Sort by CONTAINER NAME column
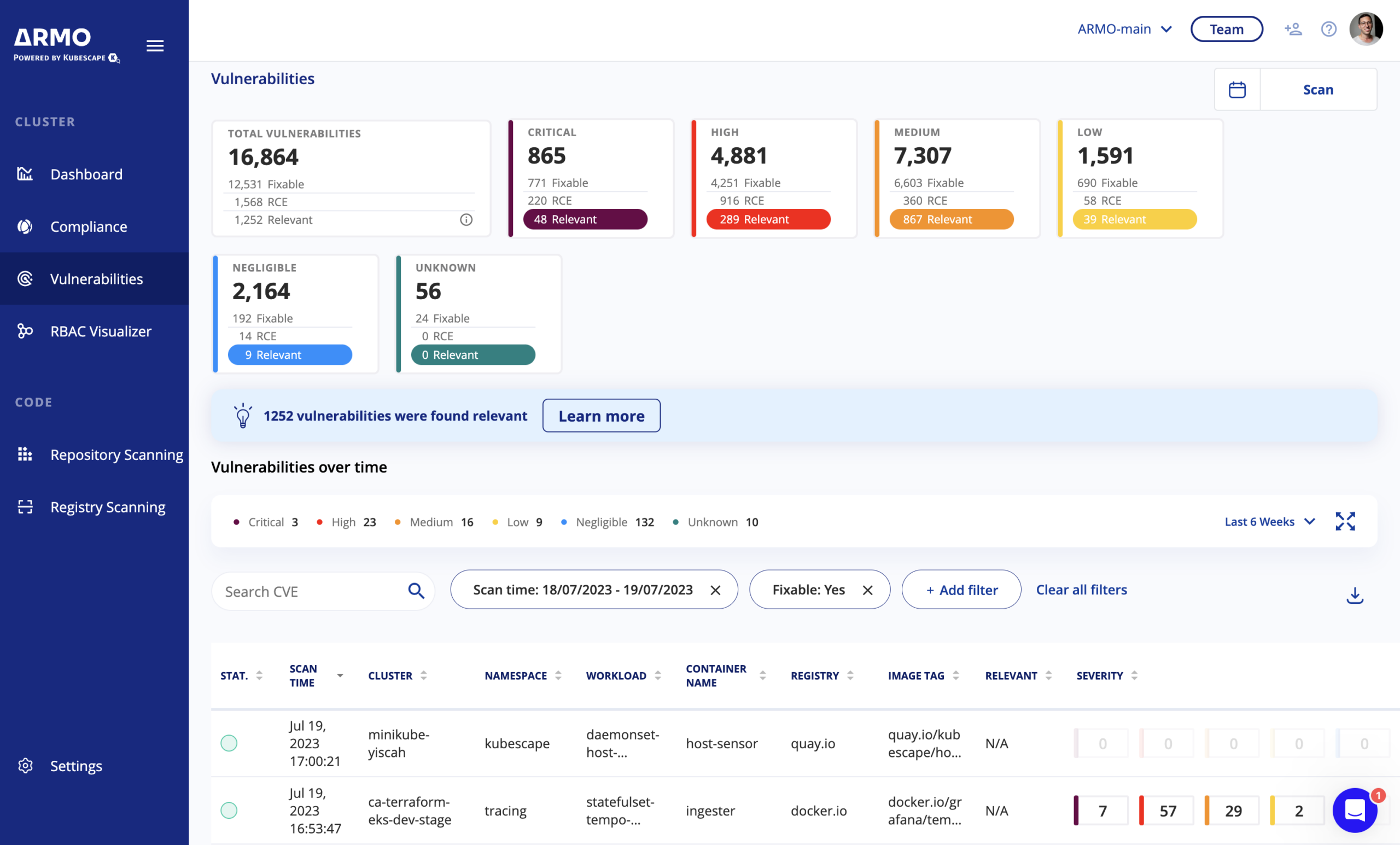The image size is (1400, 845). tap(726, 675)
